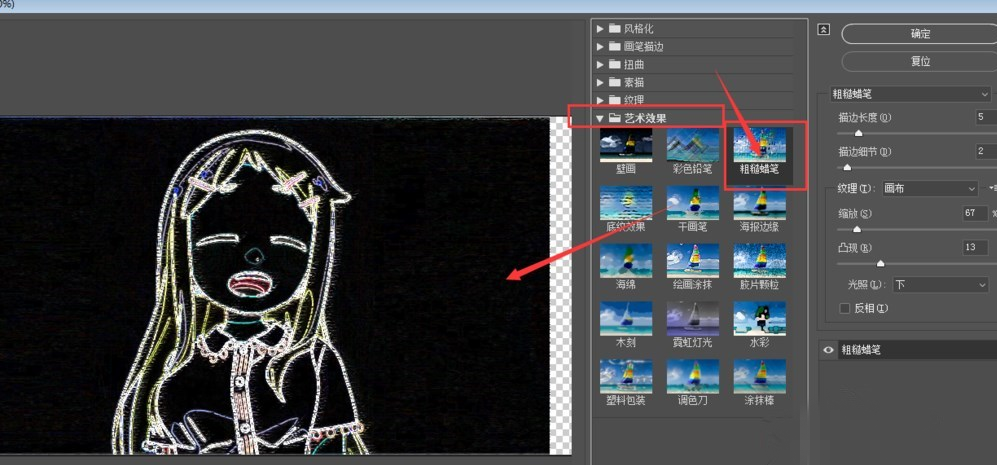Viewport: 997px width, 465px height.
Task: Collapse the filter gallery panel with double-arrow icon
Action: point(823,30)
